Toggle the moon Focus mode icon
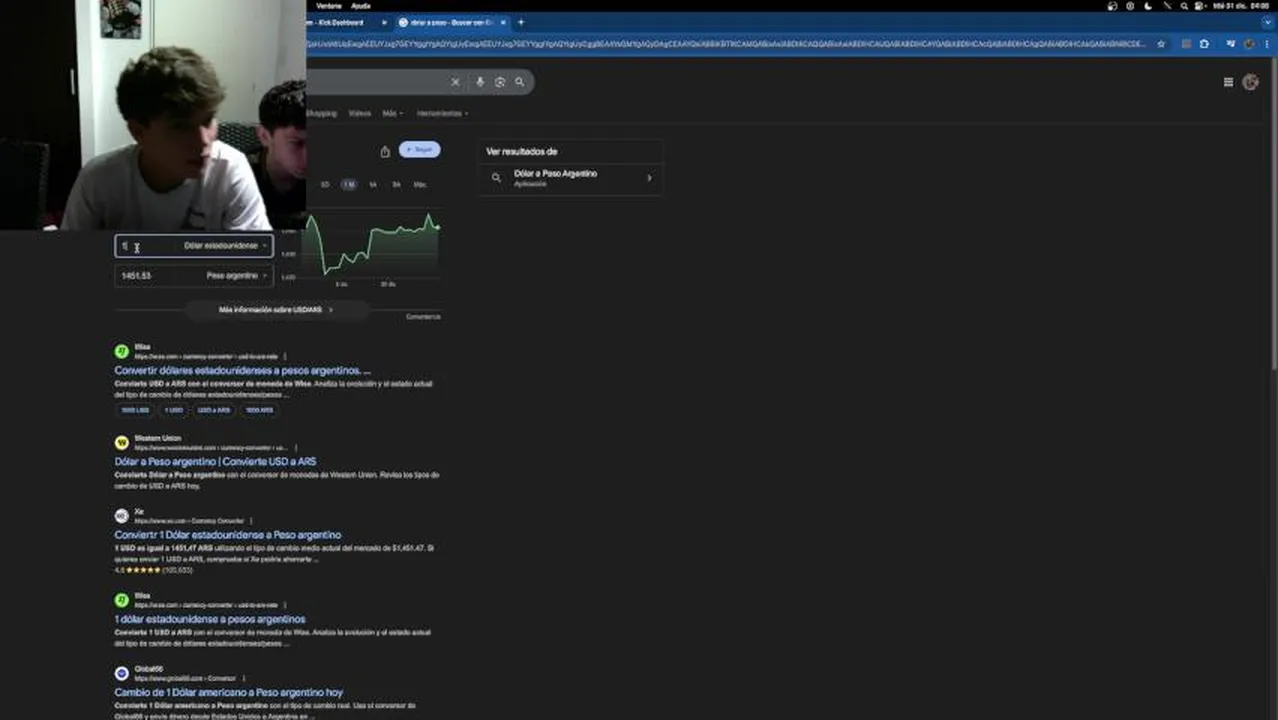Image resolution: width=1278 pixels, height=720 pixels. (1148, 6)
